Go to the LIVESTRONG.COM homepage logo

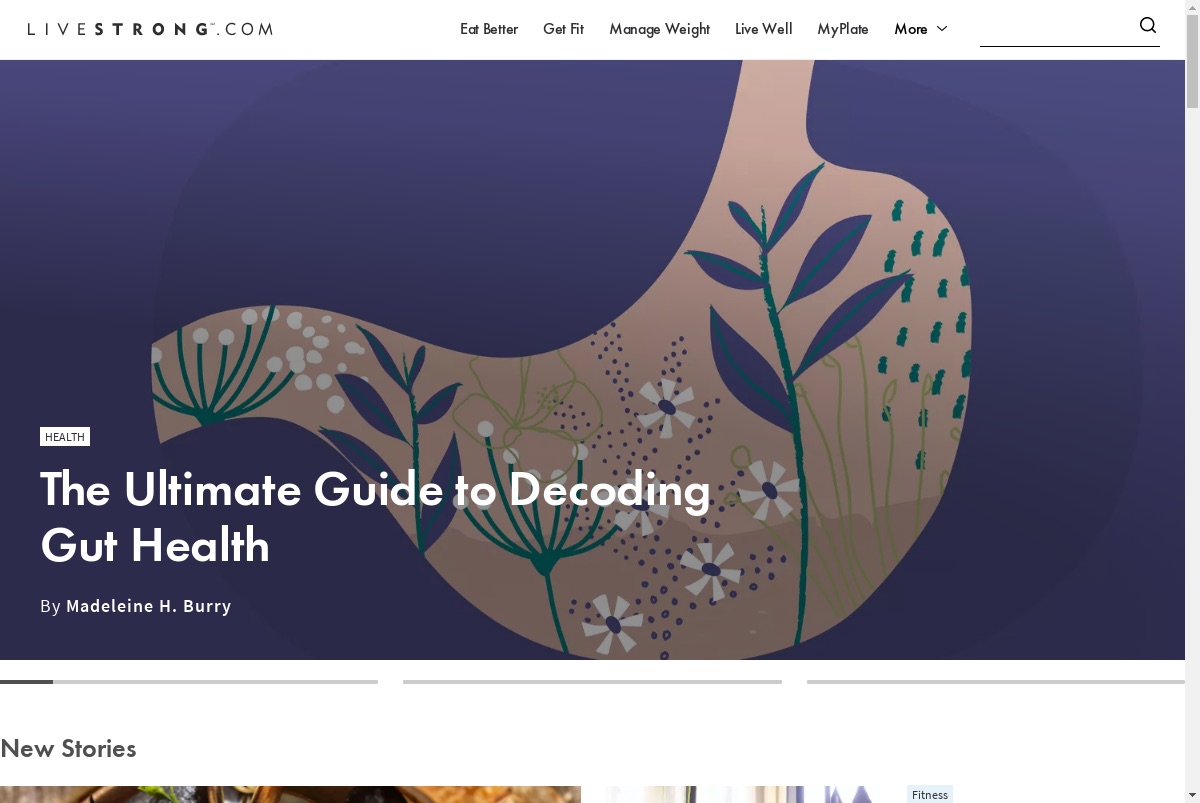pyautogui.click(x=150, y=29)
